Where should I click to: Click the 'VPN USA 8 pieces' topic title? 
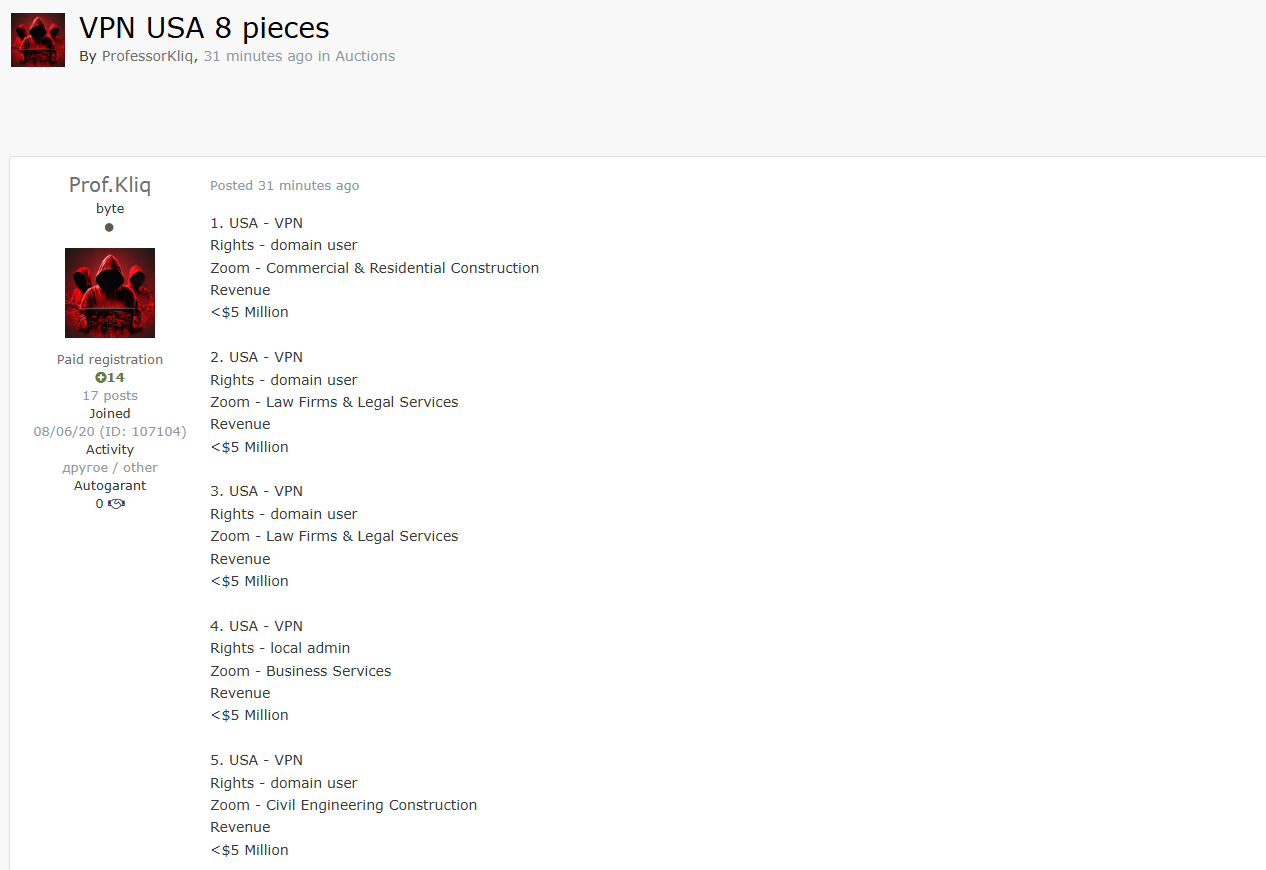coord(204,28)
